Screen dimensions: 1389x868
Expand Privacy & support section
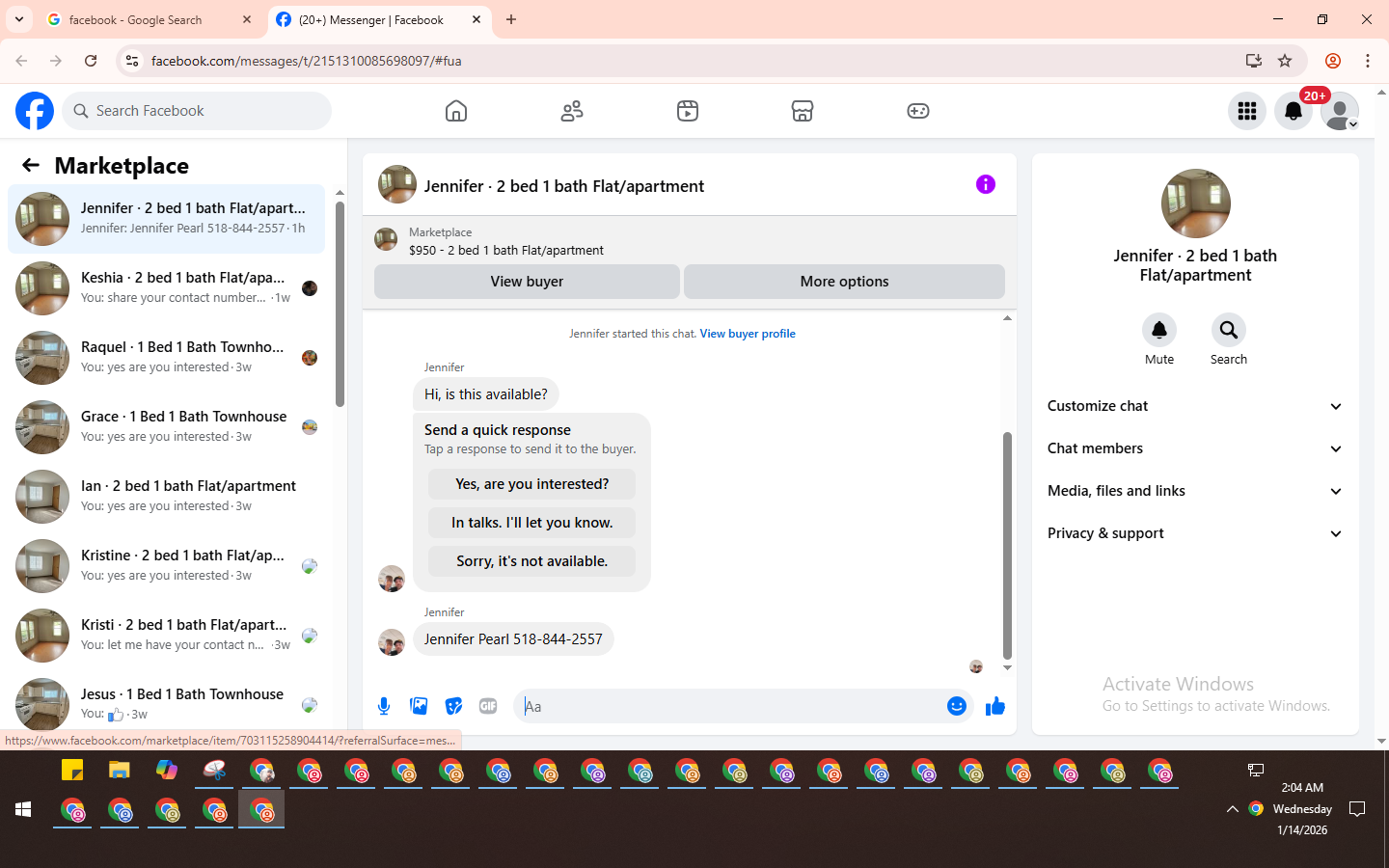pos(1195,533)
